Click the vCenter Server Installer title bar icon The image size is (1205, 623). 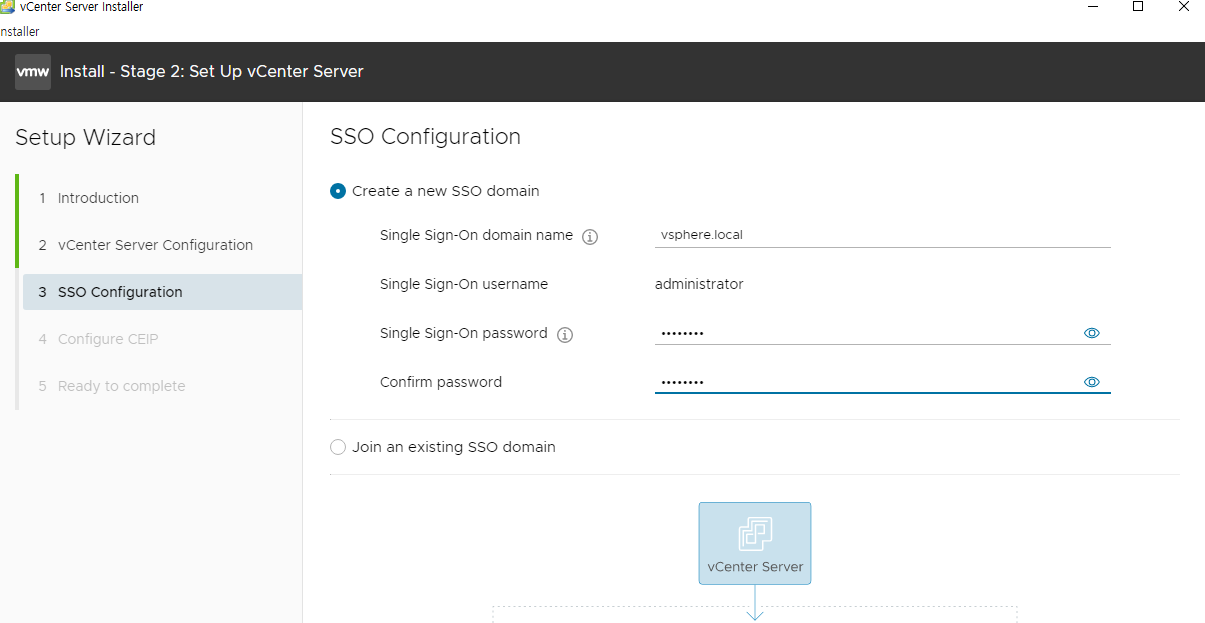[7, 7]
